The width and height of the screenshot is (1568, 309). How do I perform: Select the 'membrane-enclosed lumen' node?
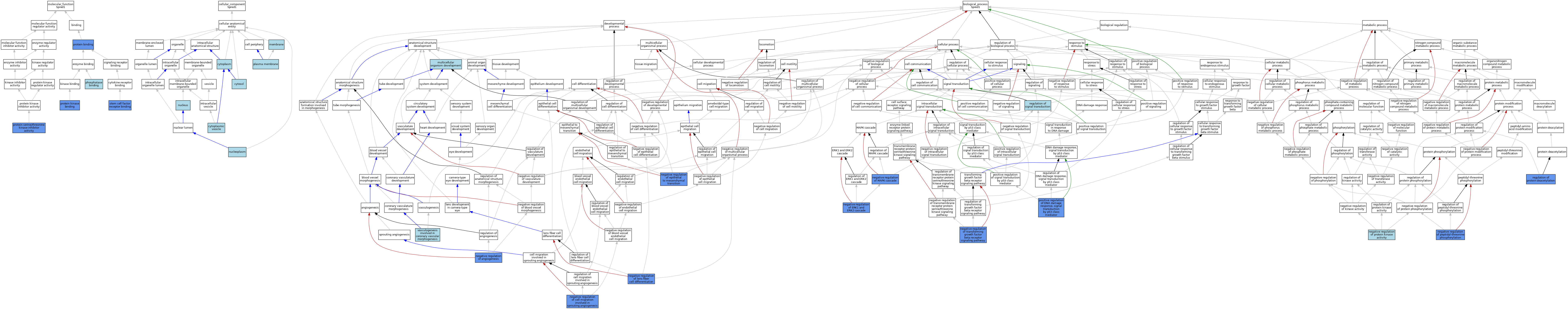pyautogui.click(x=149, y=45)
